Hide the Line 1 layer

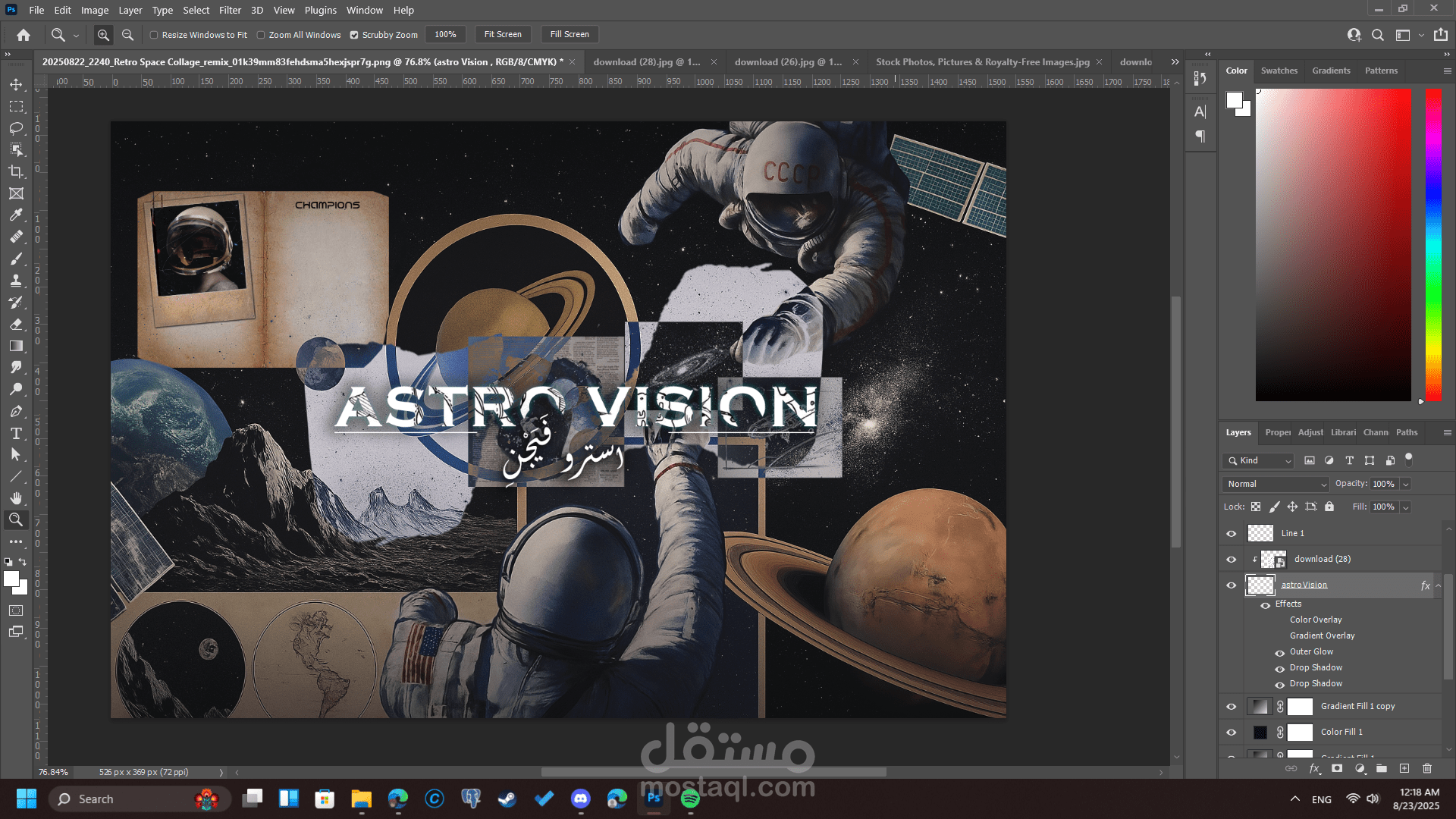pos(1231,533)
